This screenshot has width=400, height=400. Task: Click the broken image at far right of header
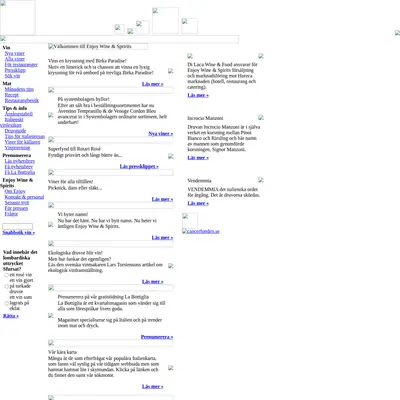pyautogui.click(x=397, y=33)
